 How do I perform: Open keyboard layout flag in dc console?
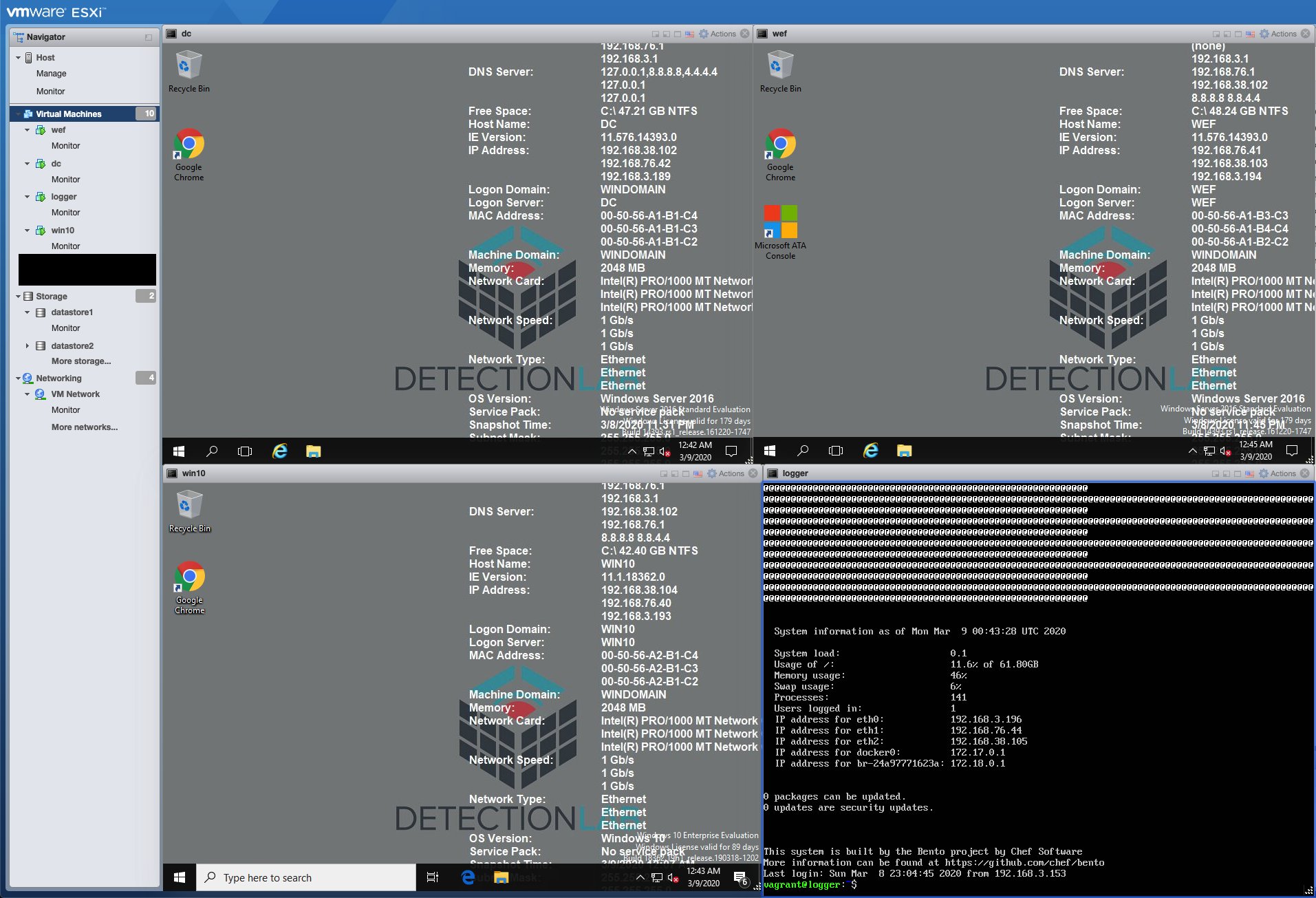click(689, 34)
